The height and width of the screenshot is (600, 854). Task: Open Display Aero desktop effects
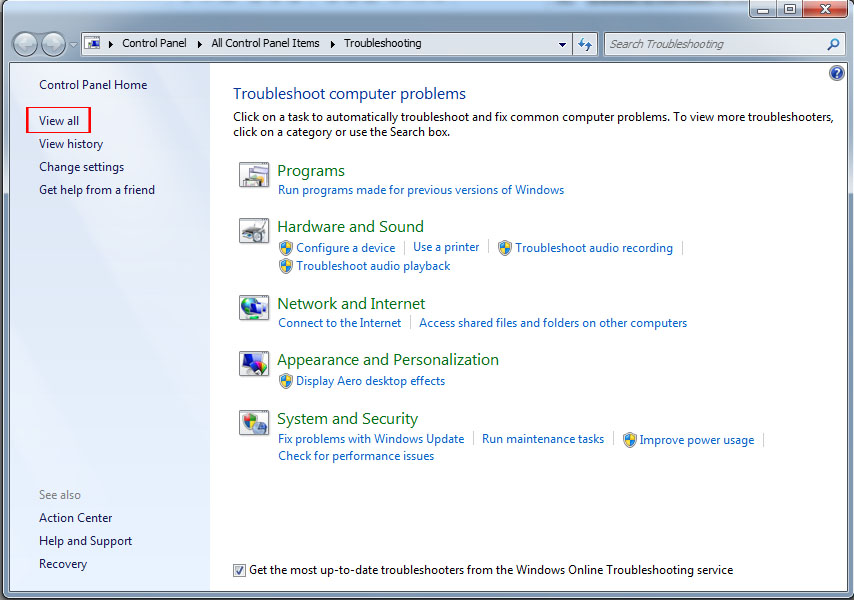(370, 381)
